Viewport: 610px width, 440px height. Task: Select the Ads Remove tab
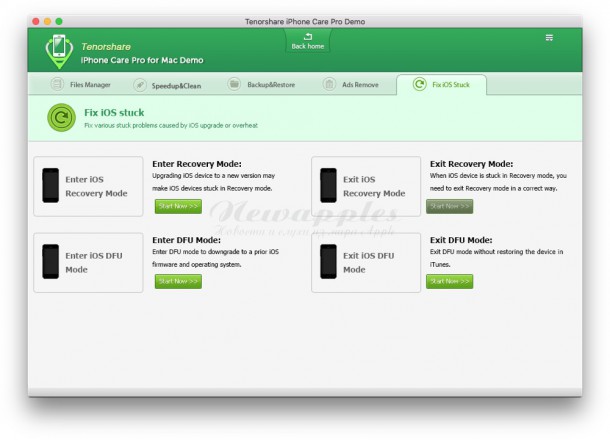[350, 84]
